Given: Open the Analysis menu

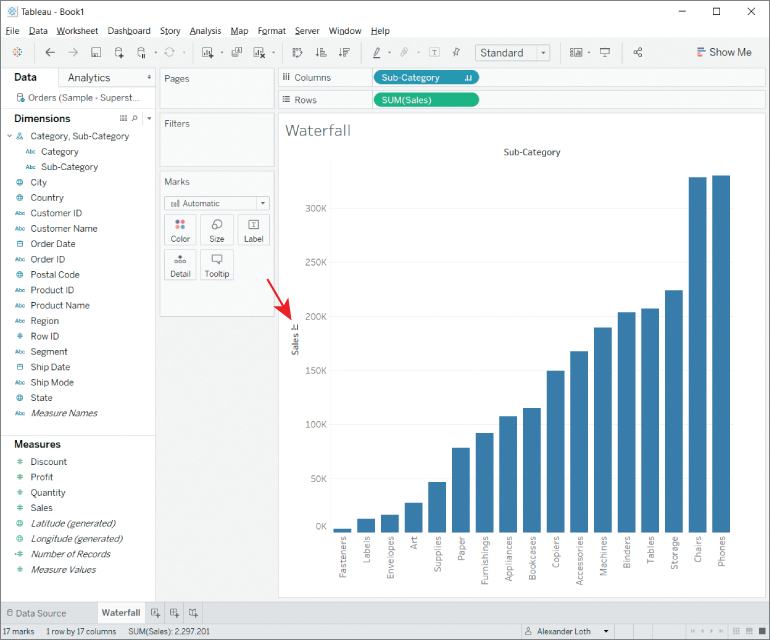Looking at the screenshot, I should click(x=205, y=31).
